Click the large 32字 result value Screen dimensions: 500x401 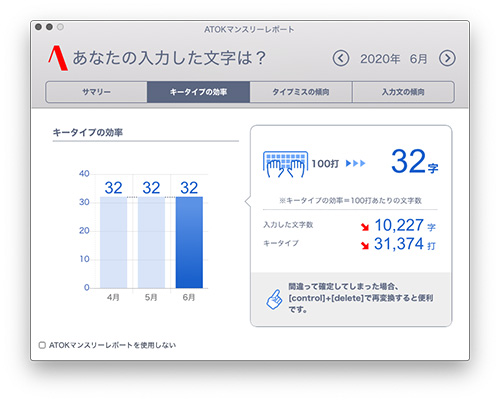click(x=414, y=162)
